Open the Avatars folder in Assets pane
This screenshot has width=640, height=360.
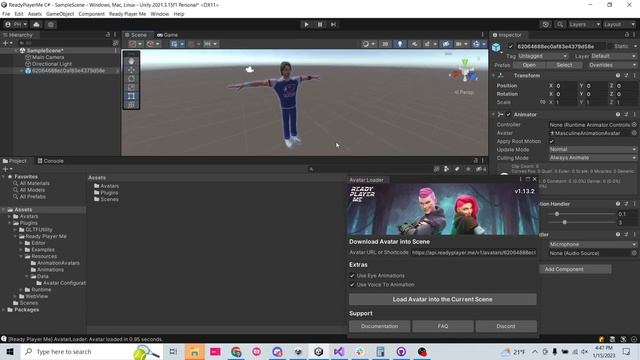(x=106, y=186)
